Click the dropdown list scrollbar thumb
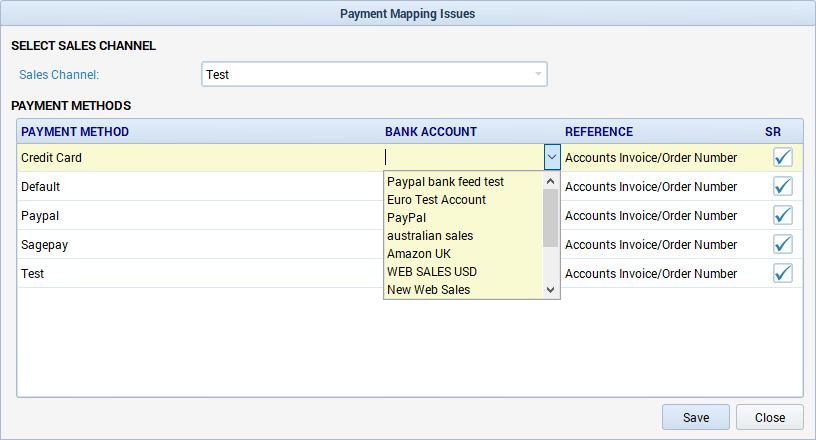 coord(551,218)
